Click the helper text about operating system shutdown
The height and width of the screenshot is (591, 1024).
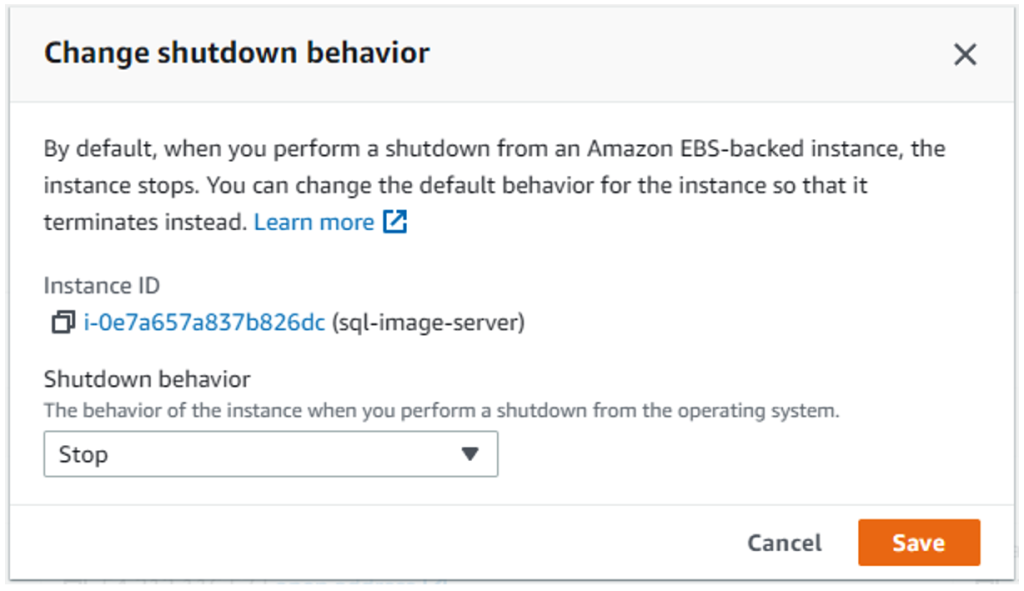click(x=441, y=410)
